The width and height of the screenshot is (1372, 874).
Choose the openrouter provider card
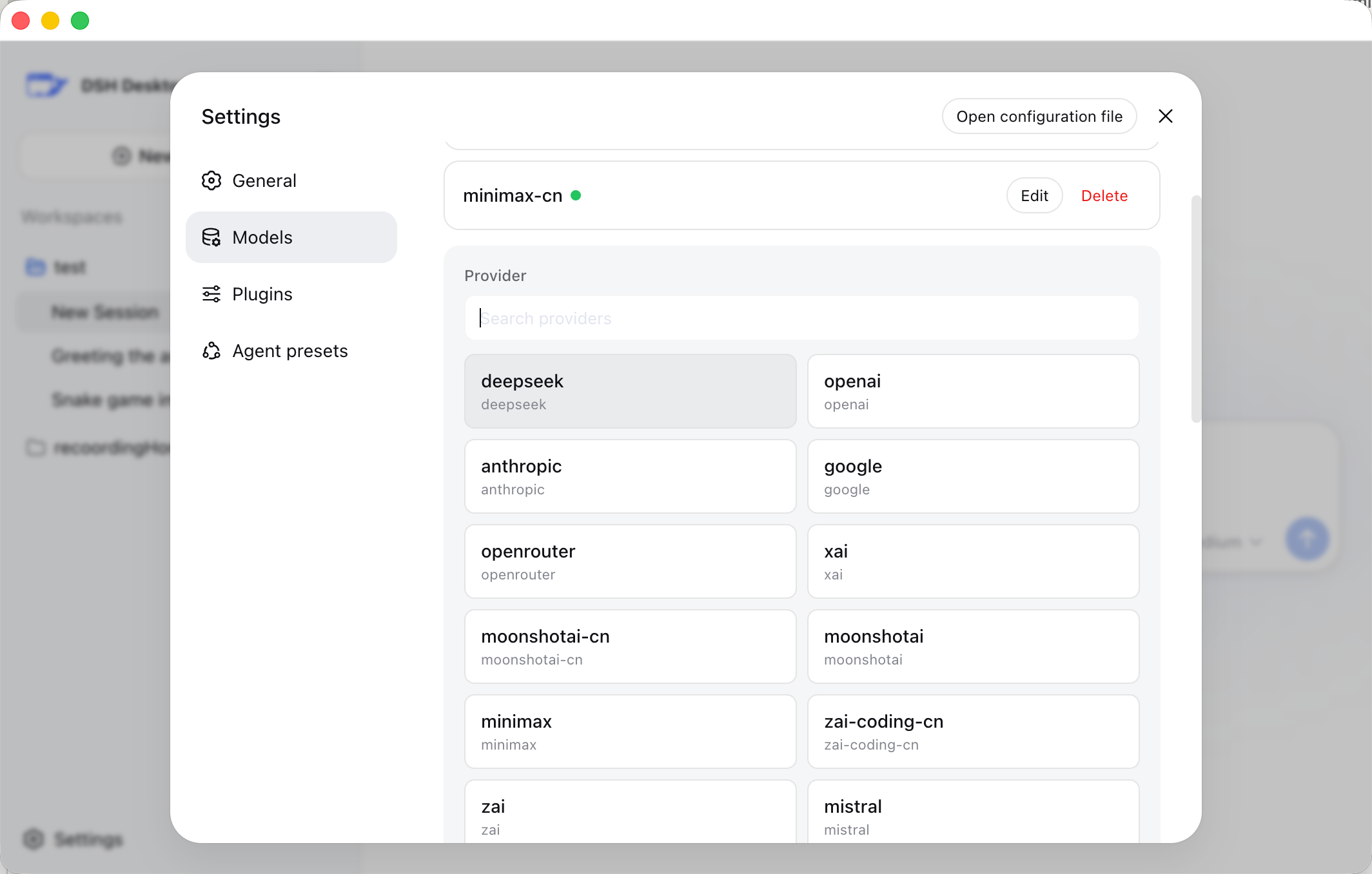click(631, 561)
